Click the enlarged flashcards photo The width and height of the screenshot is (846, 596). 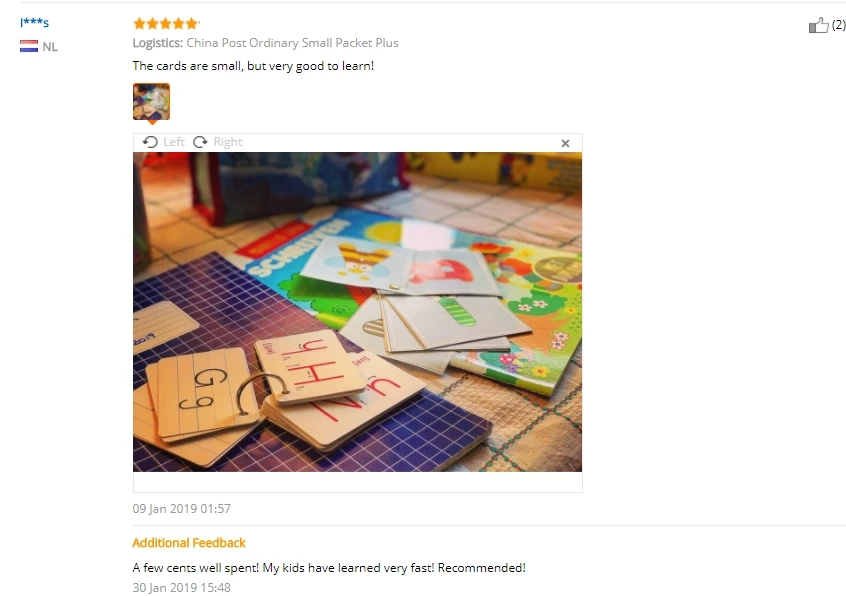click(357, 312)
